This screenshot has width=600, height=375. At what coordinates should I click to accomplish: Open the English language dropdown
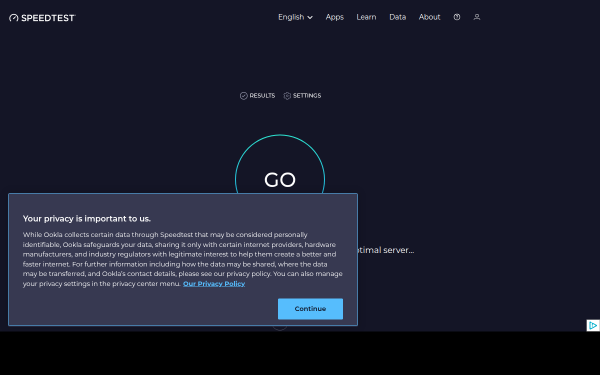(295, 17)
